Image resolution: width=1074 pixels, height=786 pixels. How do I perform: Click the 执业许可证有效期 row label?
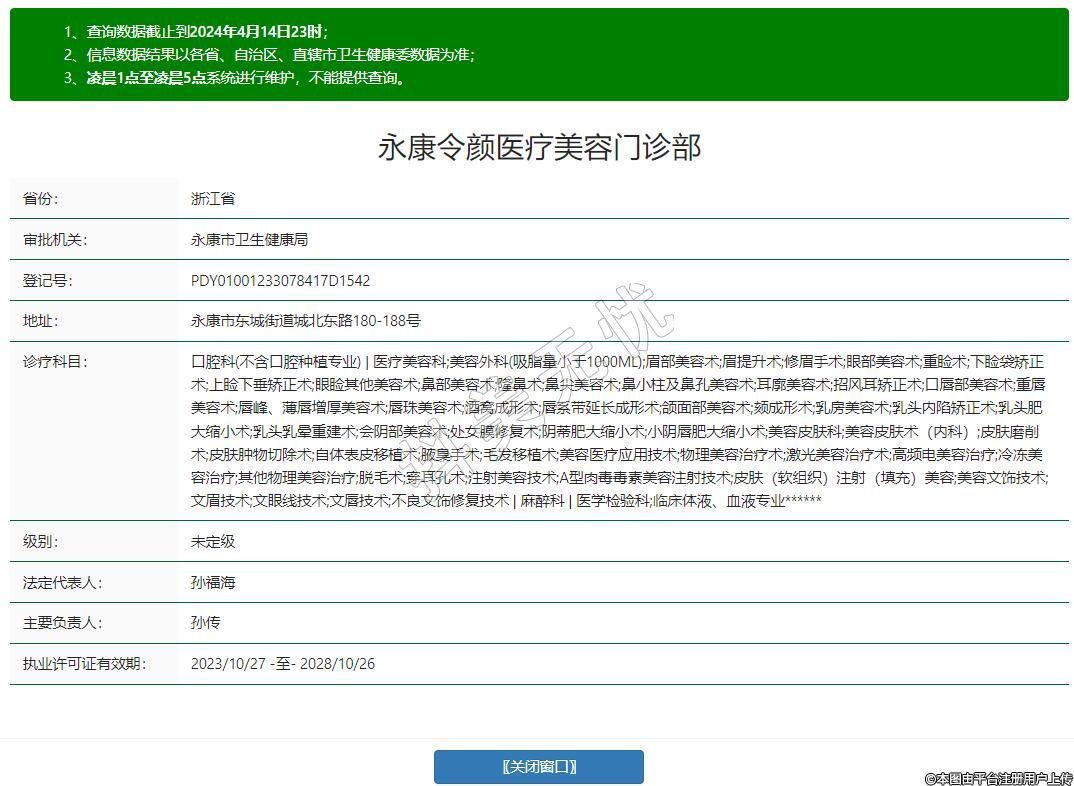tap(84, 664)
